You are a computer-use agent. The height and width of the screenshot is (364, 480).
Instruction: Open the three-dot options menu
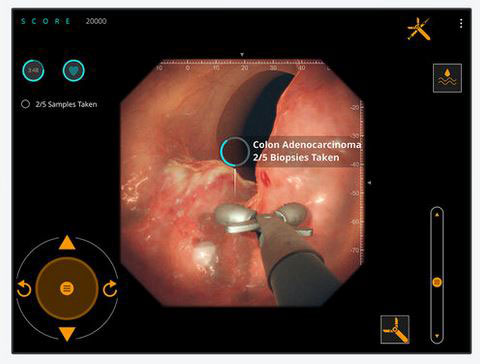(x=461, y=23)
